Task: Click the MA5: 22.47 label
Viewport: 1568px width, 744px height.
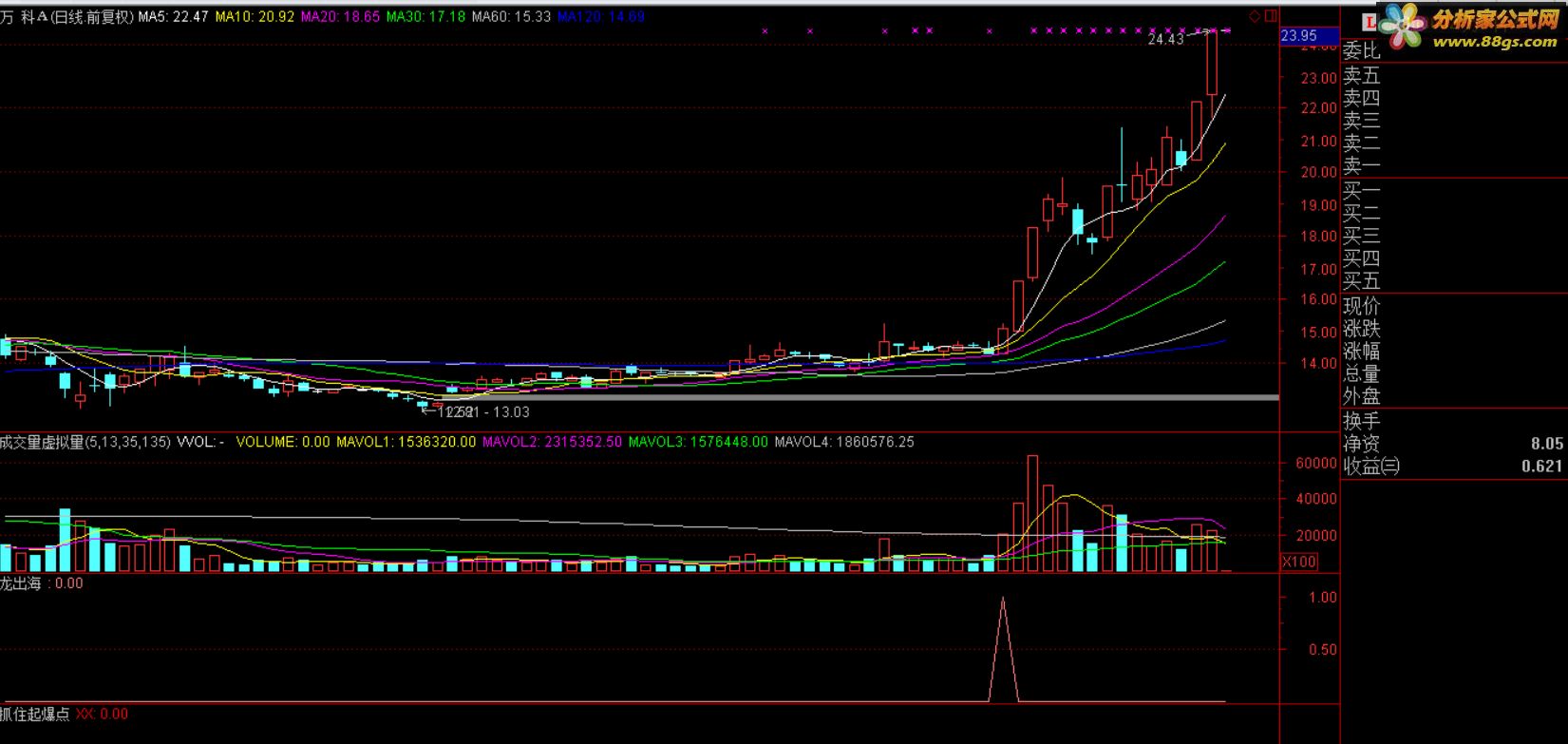Action: (174, 16)
